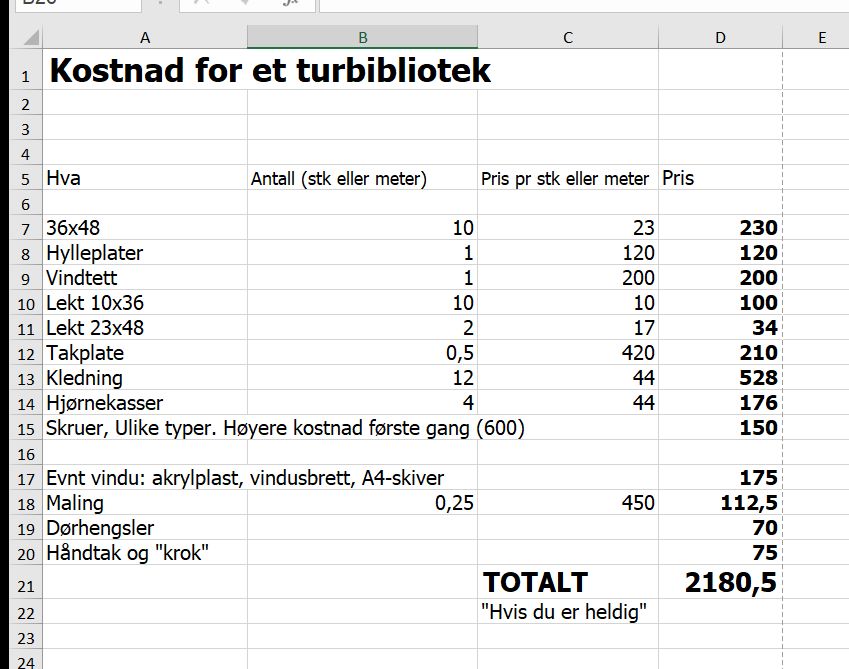Click the title 'Kostnad for et turbibliotek'

pyautogui.click(x=270, y=70)
